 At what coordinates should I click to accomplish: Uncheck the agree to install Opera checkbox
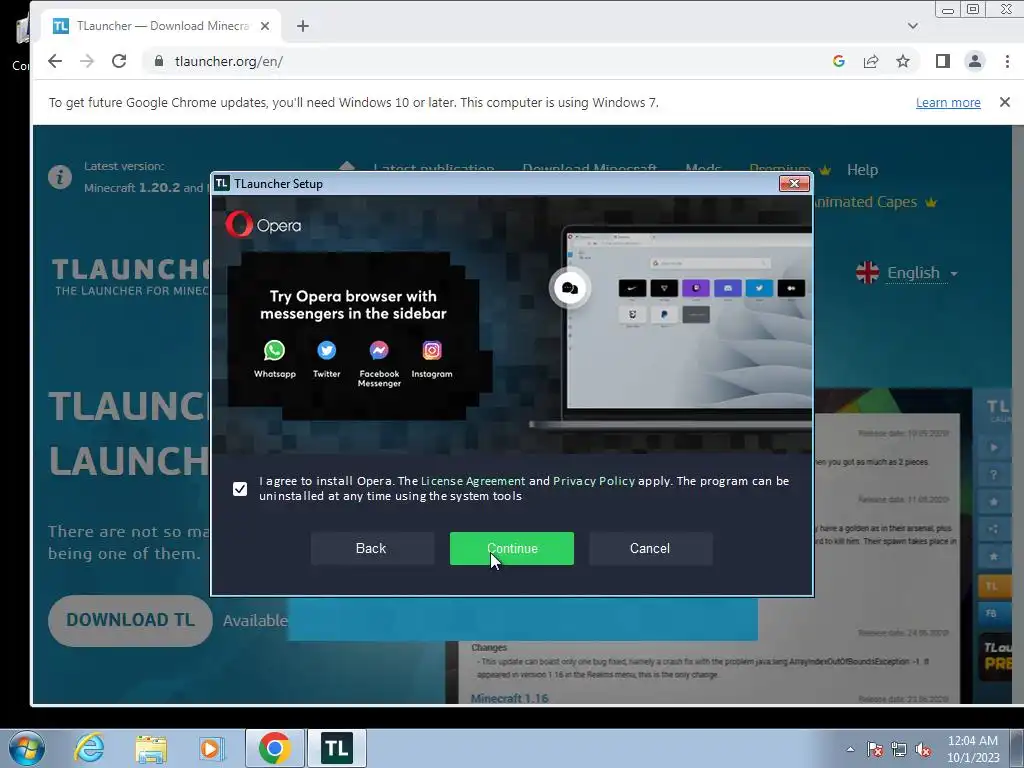click(240, 488)
